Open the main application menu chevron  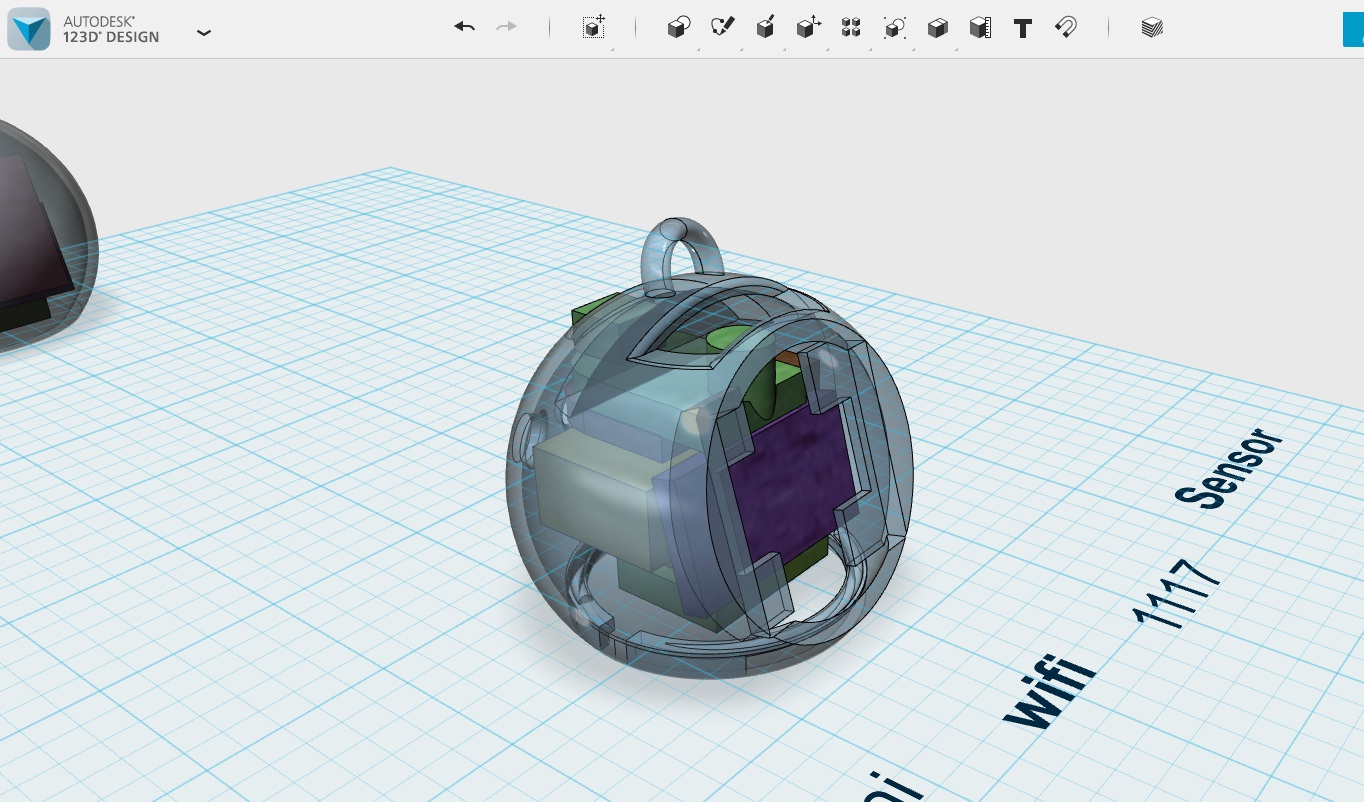point(204,32)
